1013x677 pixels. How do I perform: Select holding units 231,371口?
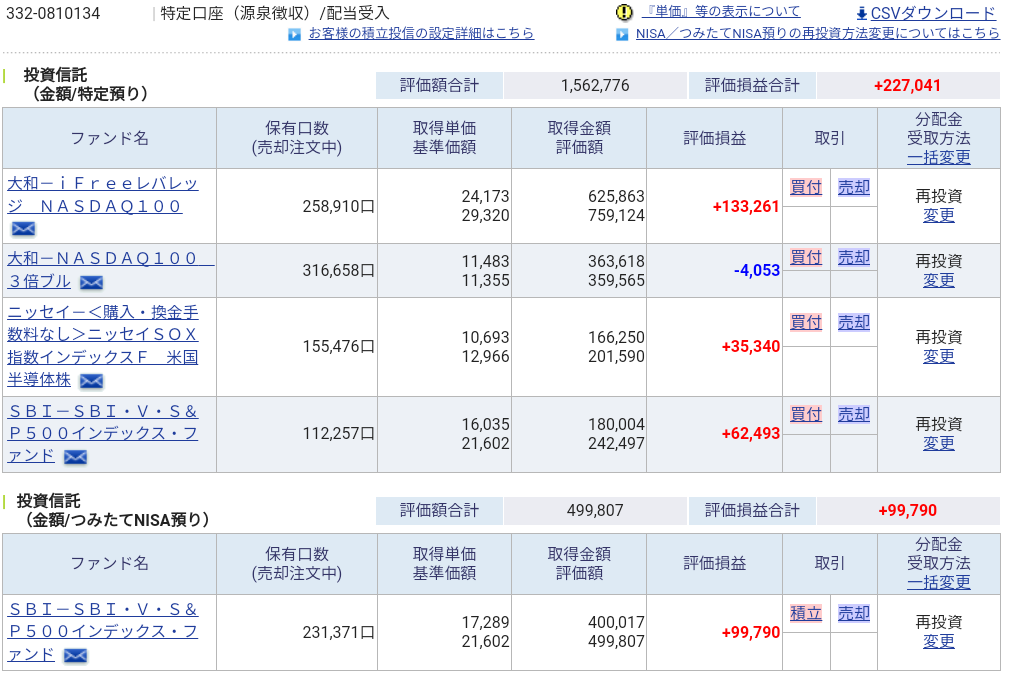coord(339,632)
